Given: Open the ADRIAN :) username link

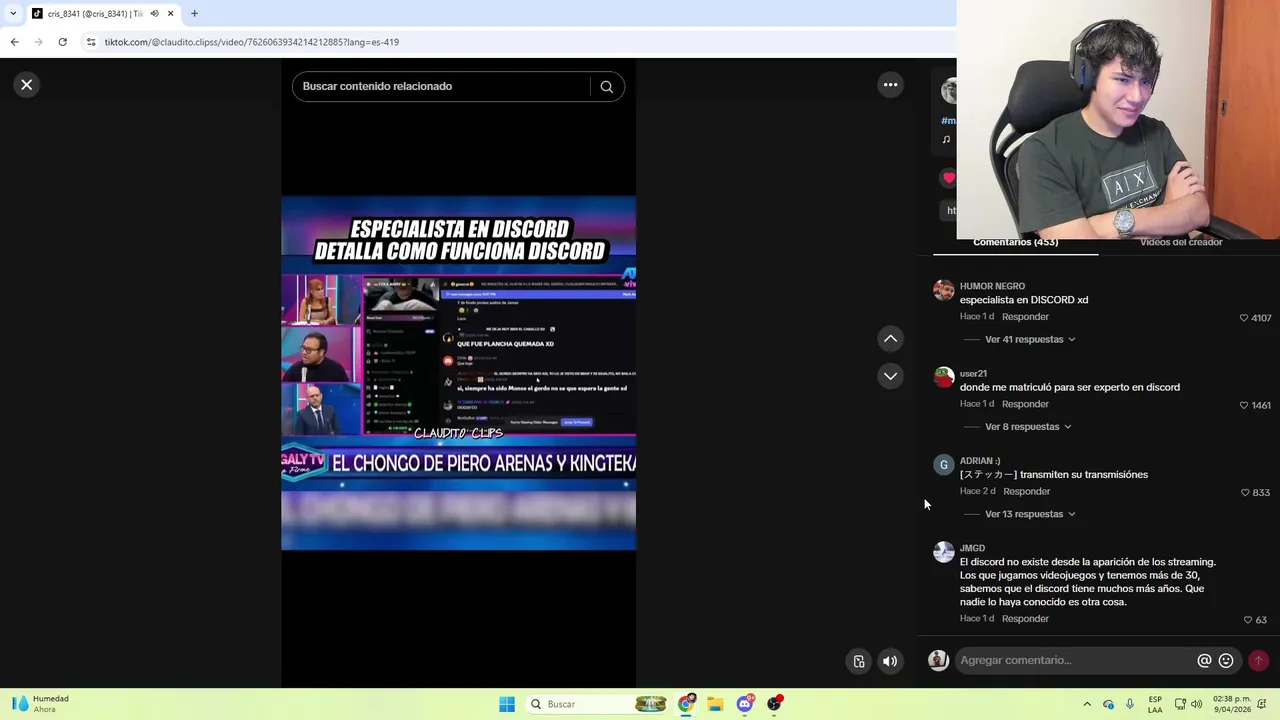Looking at the screenshot, I should (980, 461).
